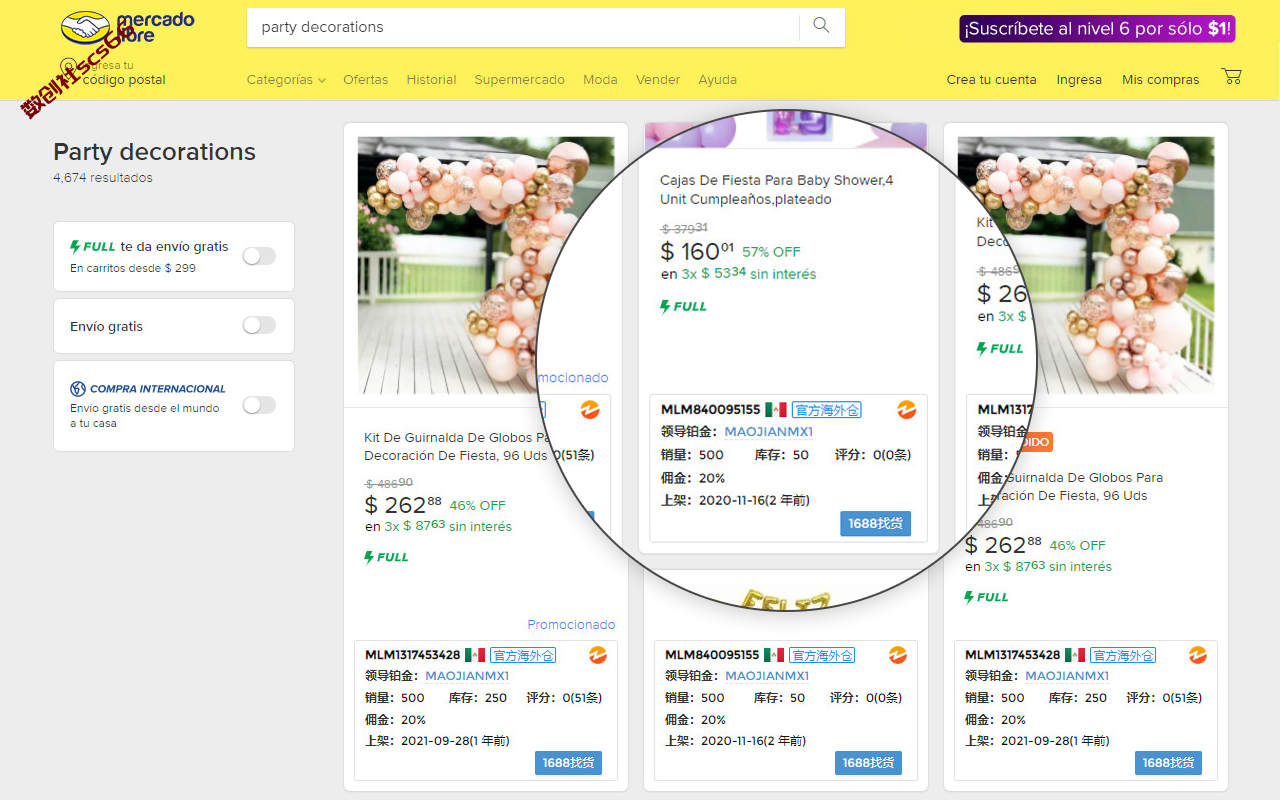The width and height of the screenshot is (1280, 800).
Task: Click 1688找货 button in the right card's panel
Action: coord(1168,763)
